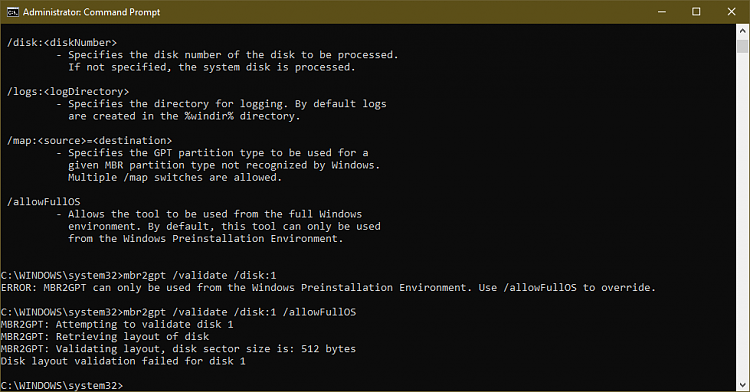The image size is (750, 392).
Task: Click the scrollbar down arrow
Action: (742, 384)
